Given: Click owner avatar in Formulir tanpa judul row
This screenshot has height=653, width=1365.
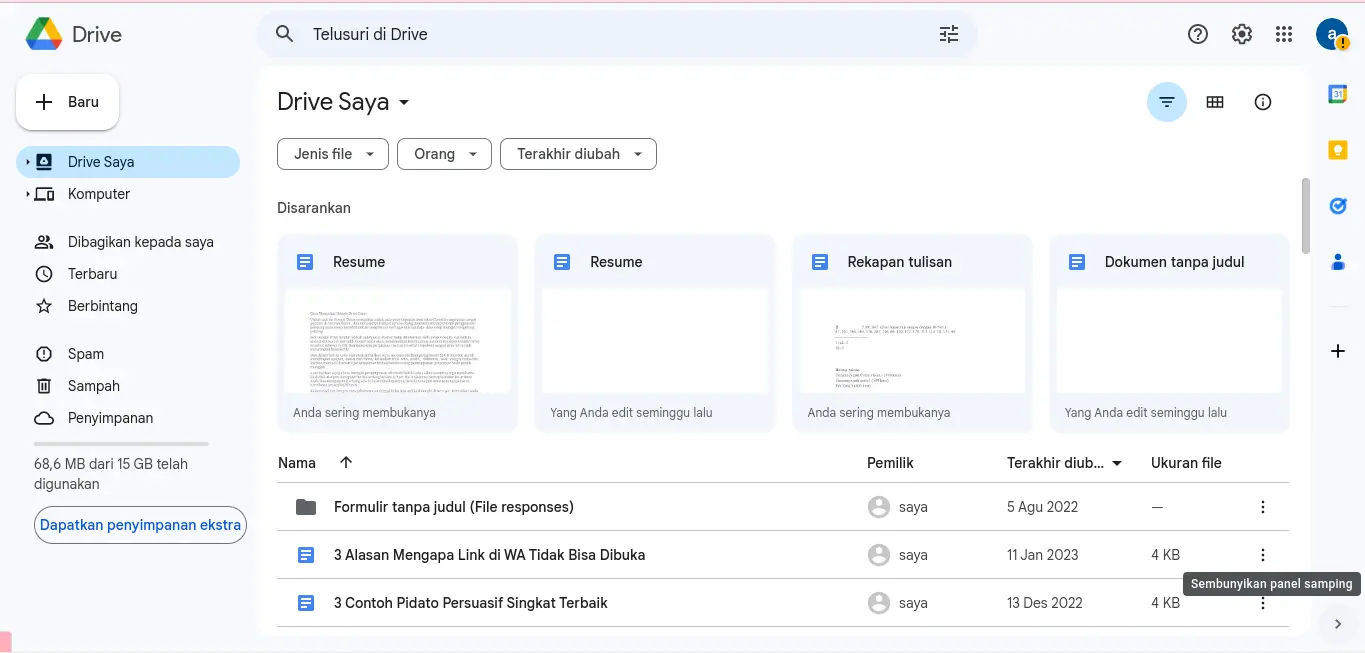Looking at the screenshot, I should point(879,507).
